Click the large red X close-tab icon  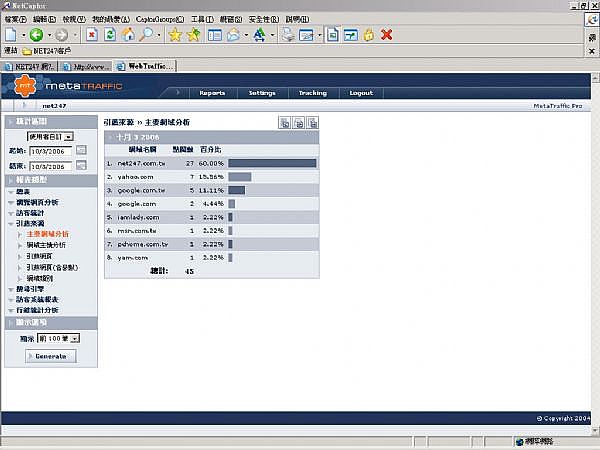[386, 35]
